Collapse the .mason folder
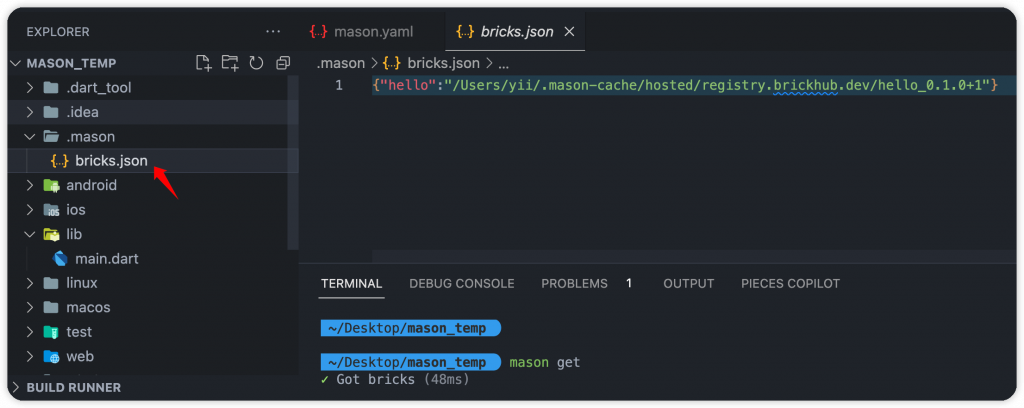The image size is (1024, 408). (90, 137)
